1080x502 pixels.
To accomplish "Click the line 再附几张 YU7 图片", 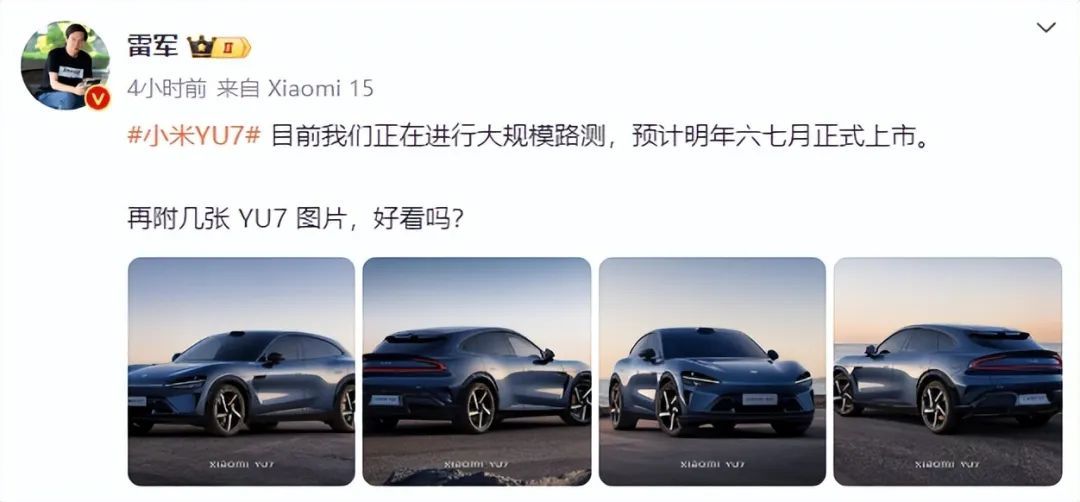I will 296,220.
